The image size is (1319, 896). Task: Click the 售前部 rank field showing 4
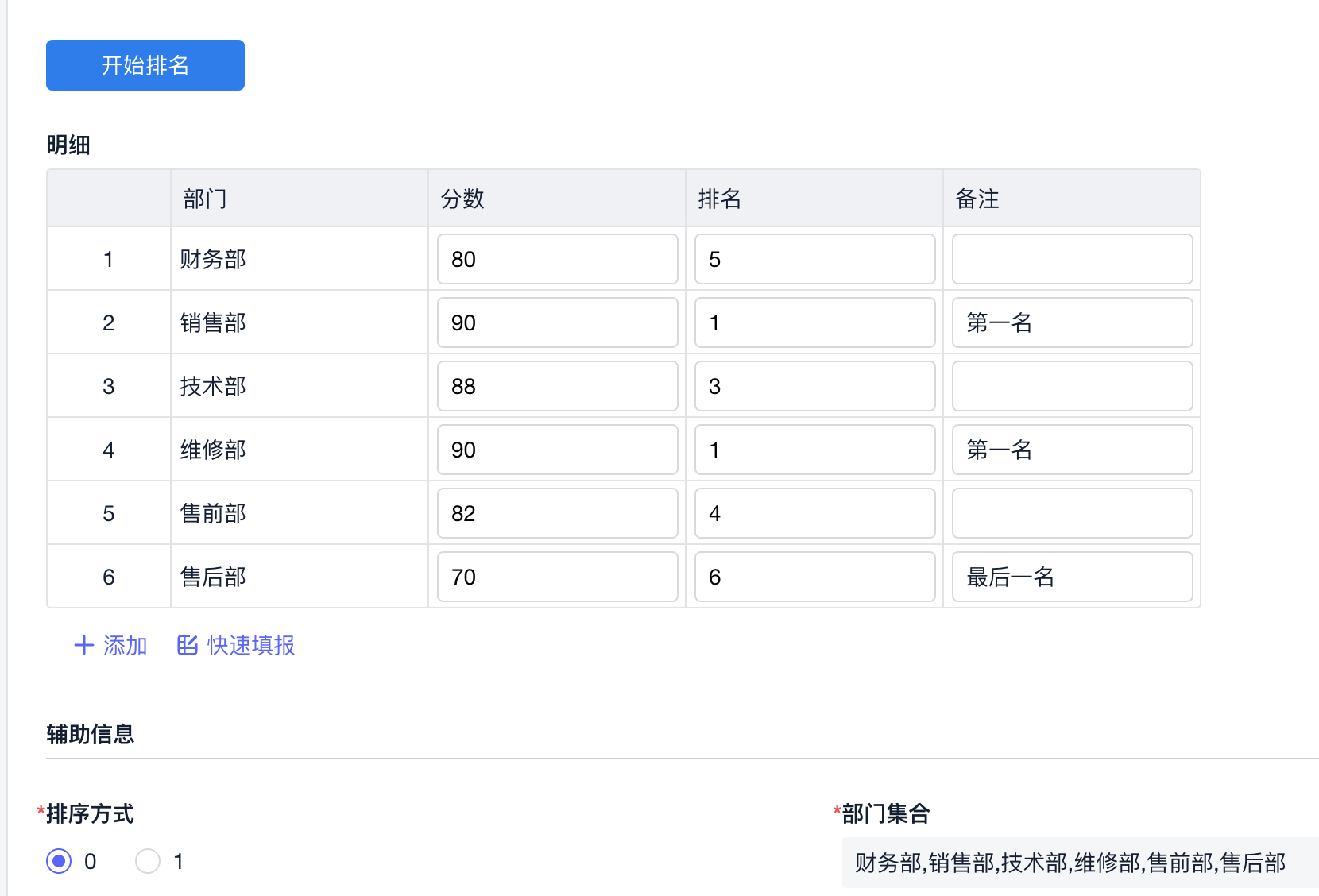click(814, 513)
